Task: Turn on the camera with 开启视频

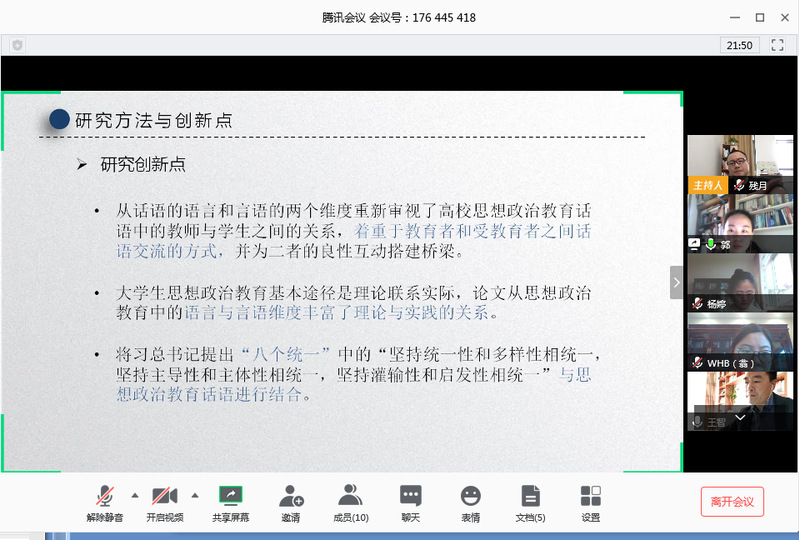Action: 164,496
